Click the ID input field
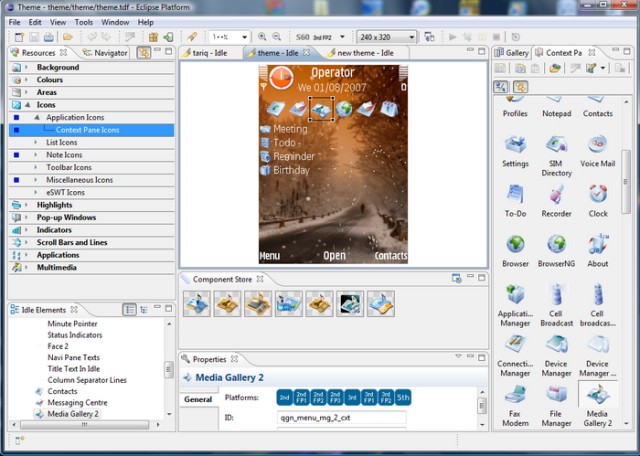 (341, 418)
